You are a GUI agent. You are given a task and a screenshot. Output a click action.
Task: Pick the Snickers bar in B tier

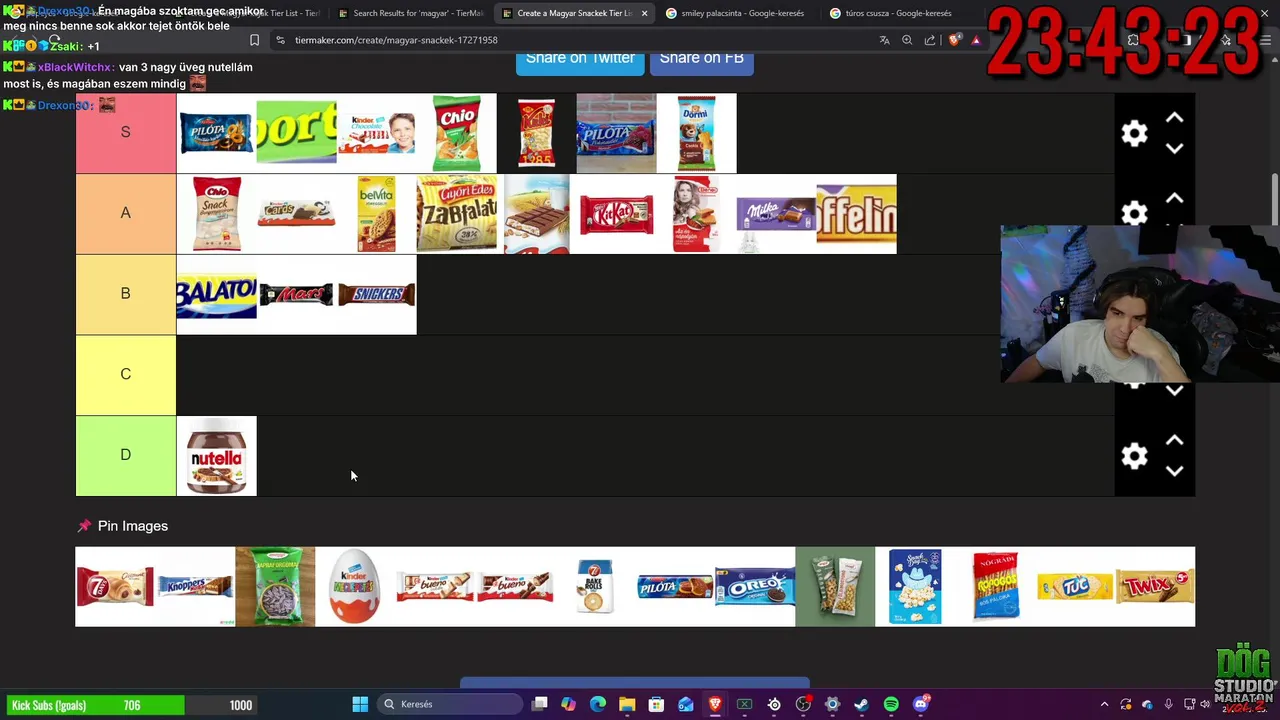[377, 294]
